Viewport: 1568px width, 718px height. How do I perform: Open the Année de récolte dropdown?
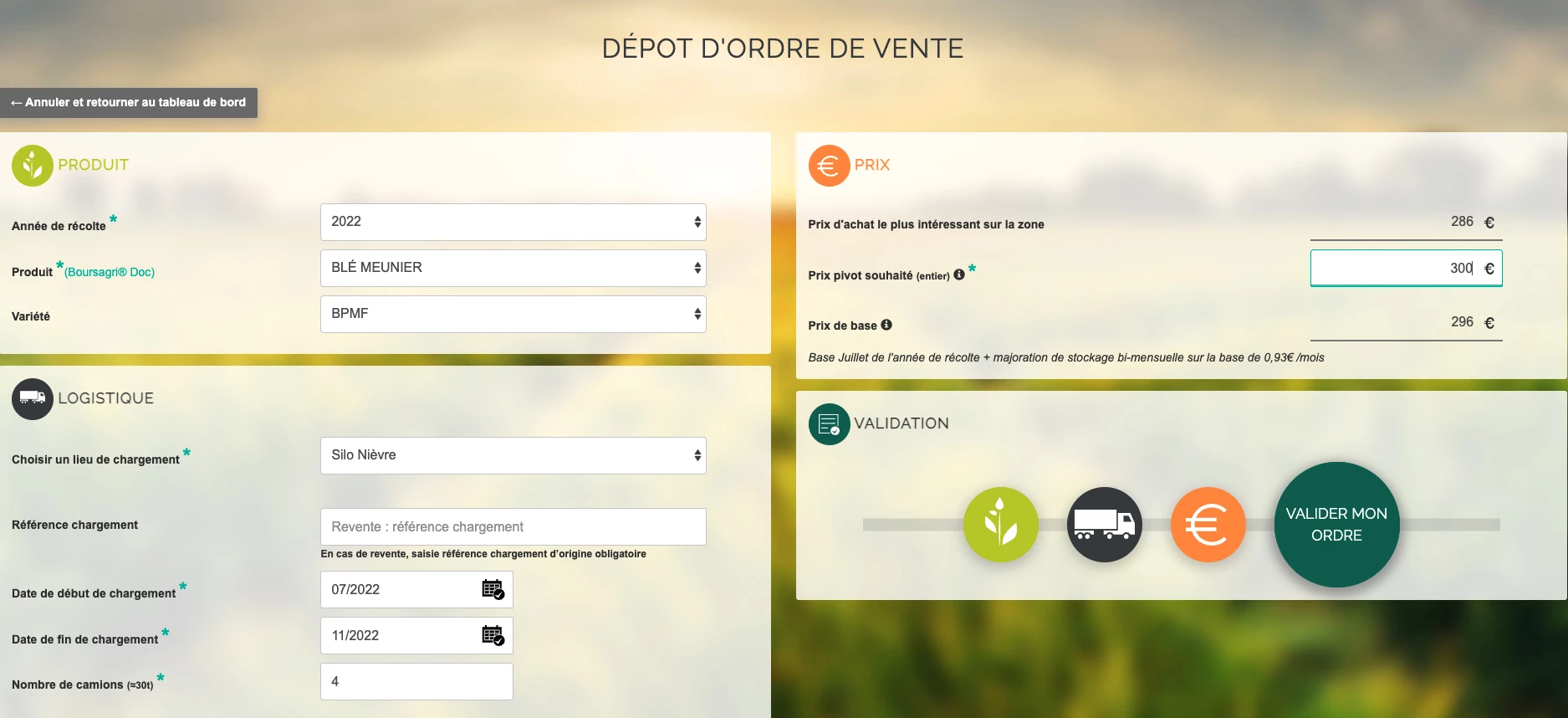[x=513, y=222]
